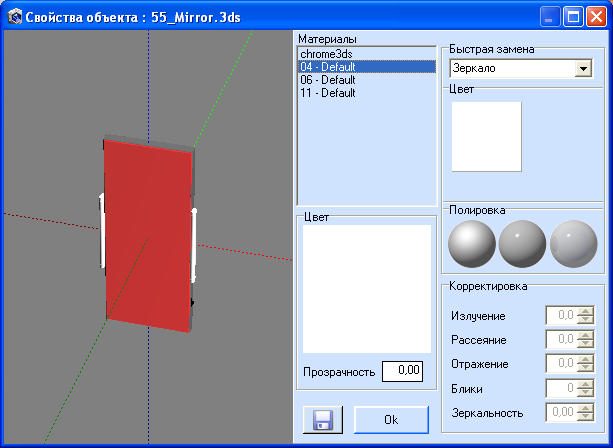
Task: Increase Отражение with up arrow
Action: point(585,359)
